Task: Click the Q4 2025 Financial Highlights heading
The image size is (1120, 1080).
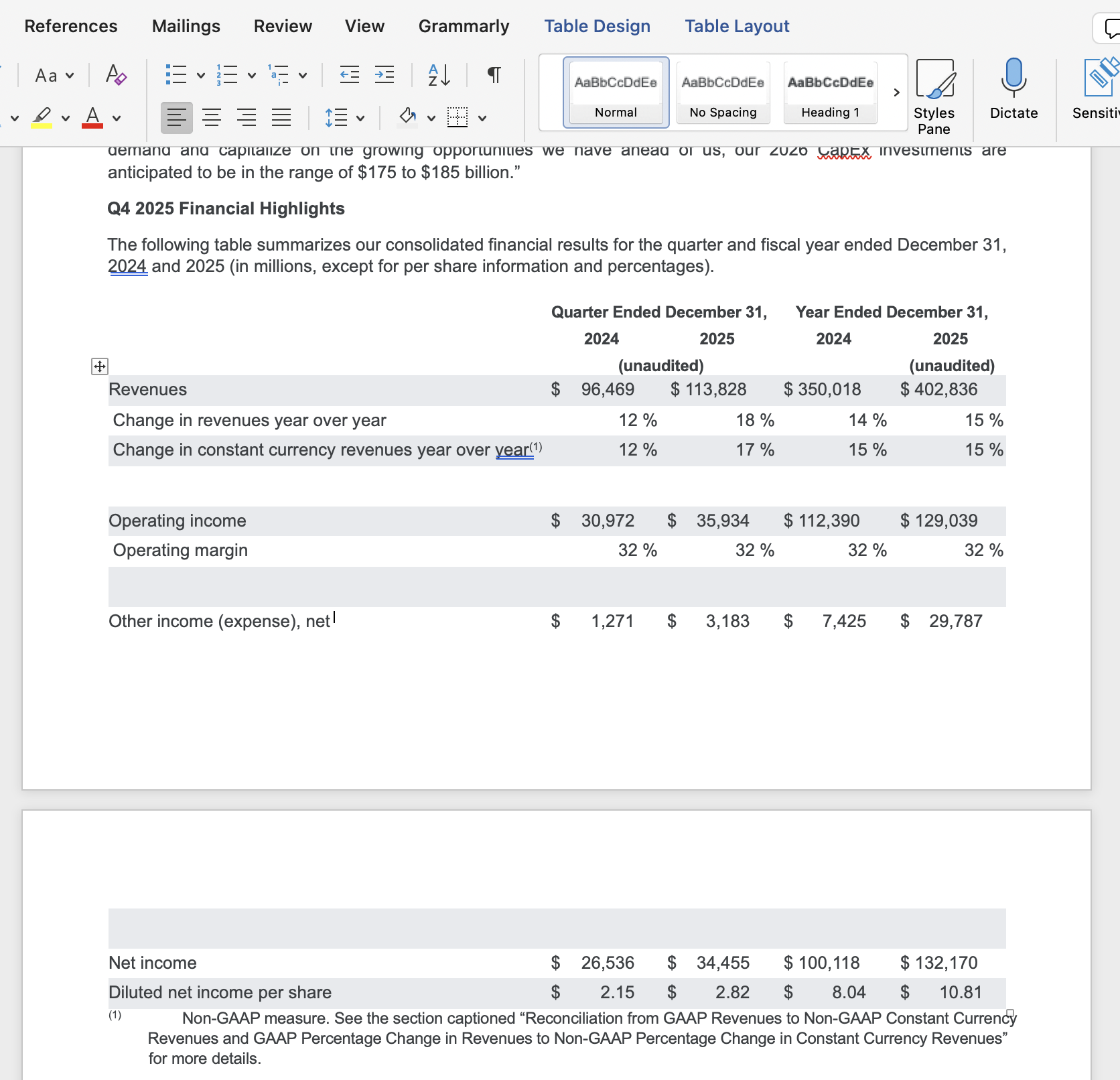Action: tap(226, 208)
